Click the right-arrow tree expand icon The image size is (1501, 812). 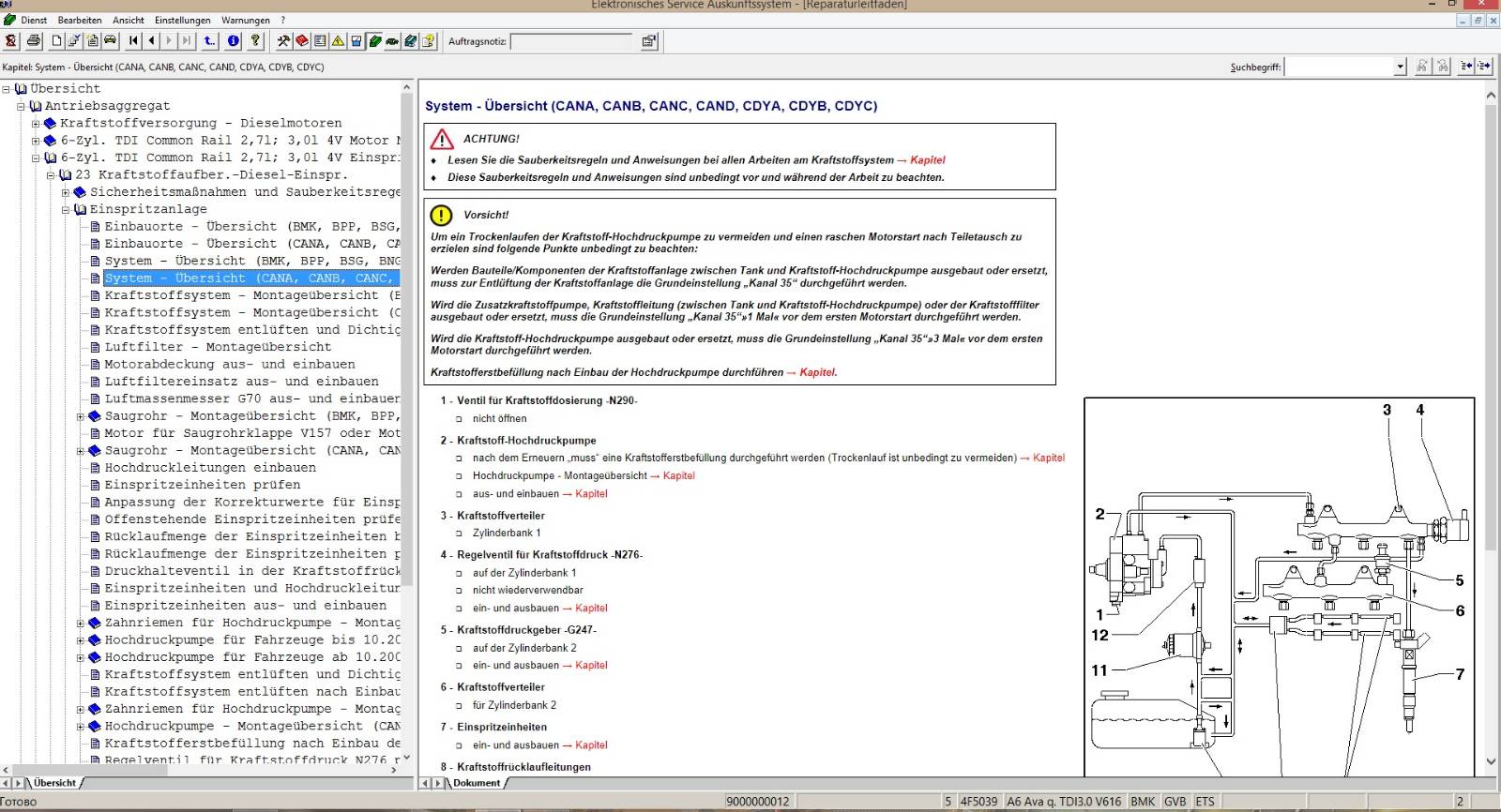coord(1484,67)
